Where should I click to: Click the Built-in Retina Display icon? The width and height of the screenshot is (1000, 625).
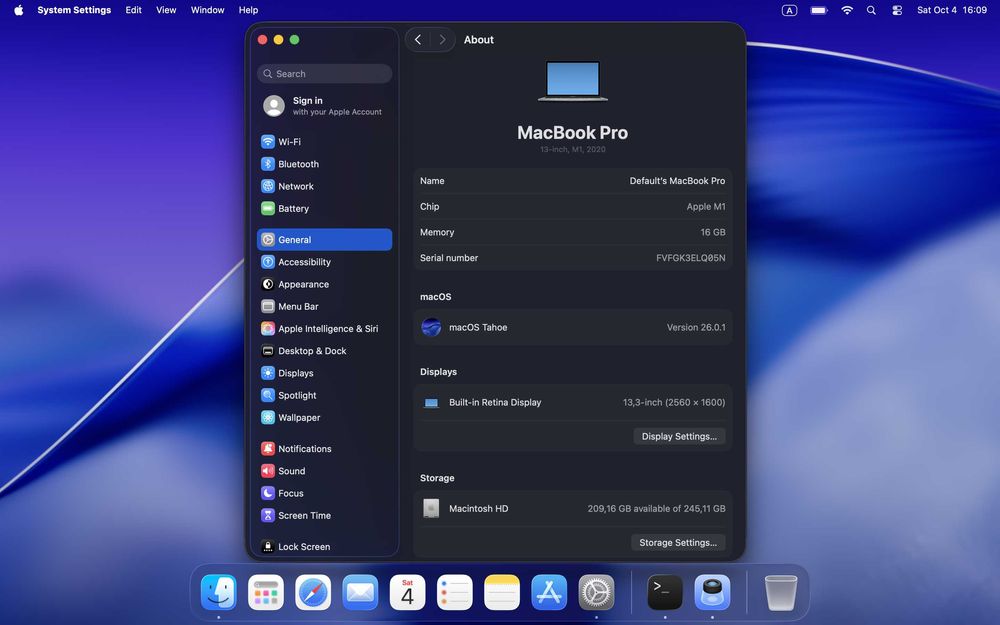(431, 403)
